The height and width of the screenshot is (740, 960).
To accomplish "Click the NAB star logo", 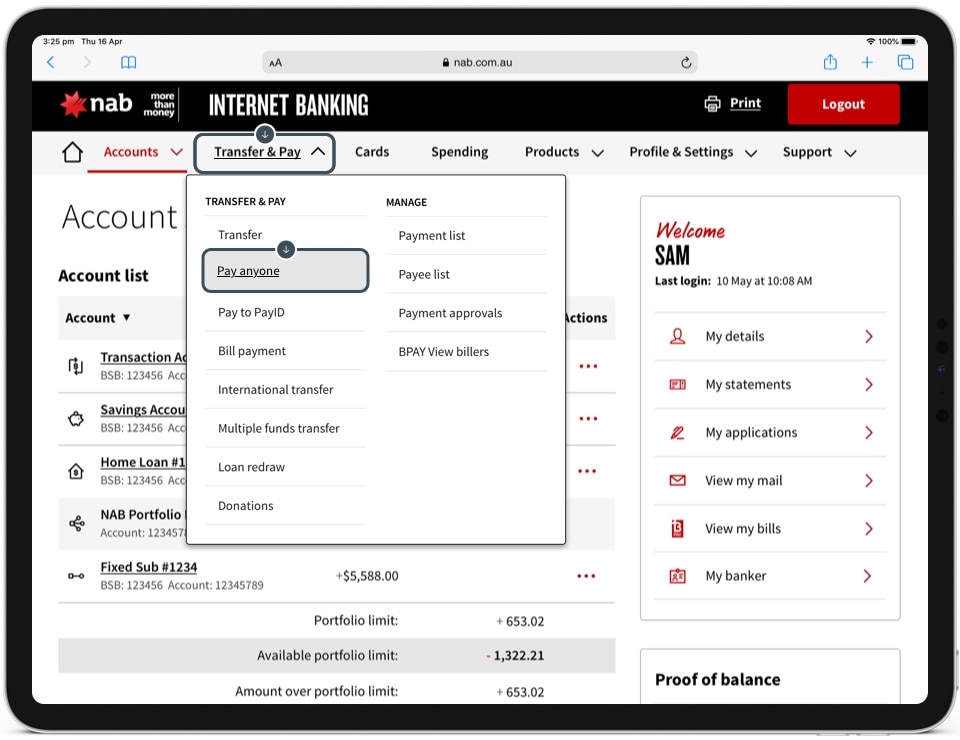I will [73, 105].
